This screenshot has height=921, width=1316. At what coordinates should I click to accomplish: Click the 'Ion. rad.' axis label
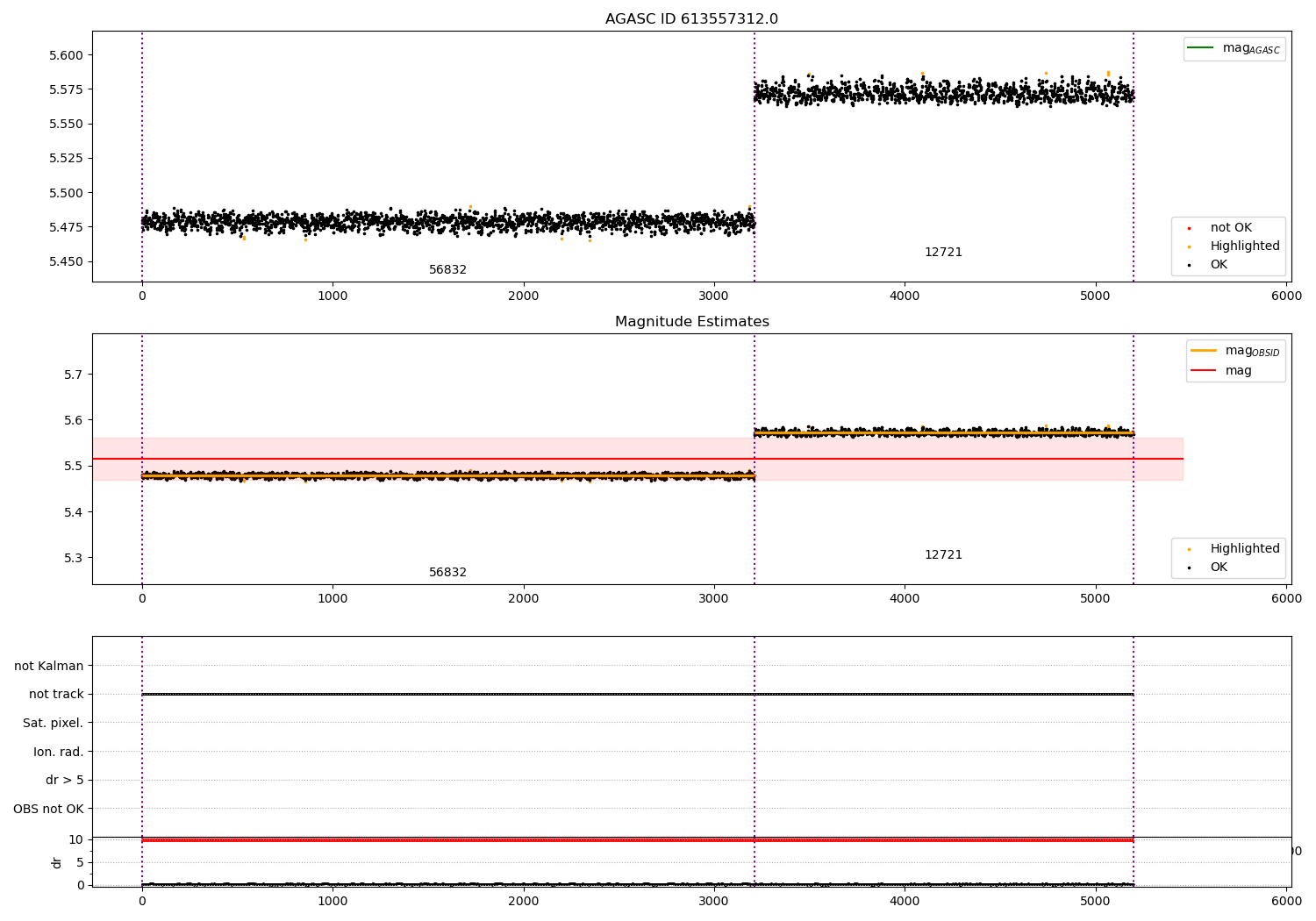click(x=59, y=752)
